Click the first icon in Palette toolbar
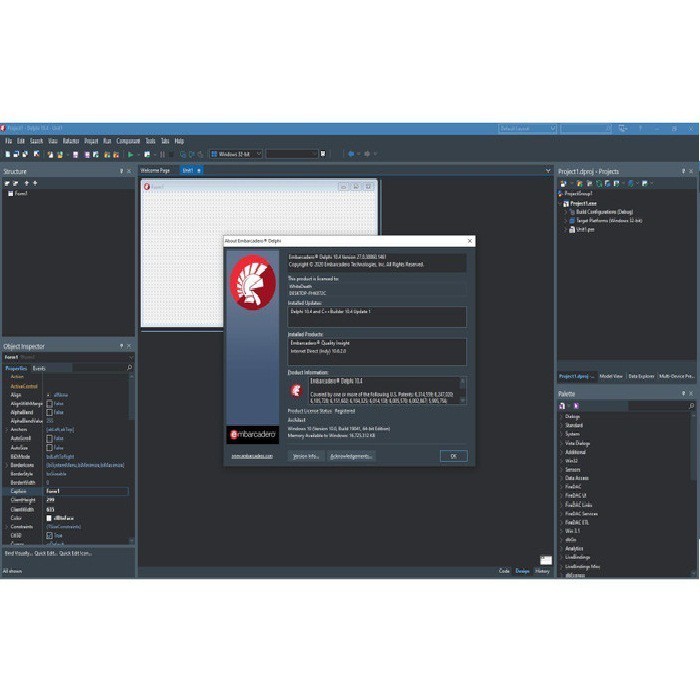Image resolution: width=700 pixels, height=700 pixels. point(562,406)
